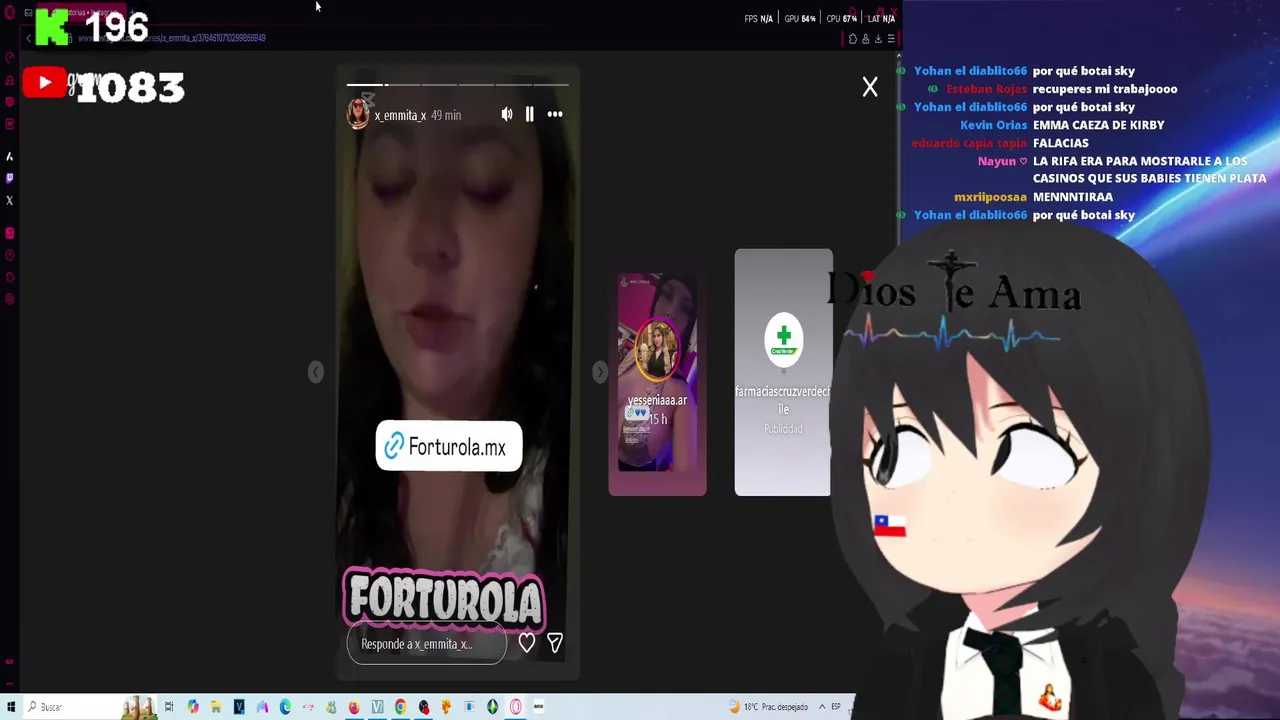Open the browser profile account icon
The width and height of the screenshot is (1280, 720).
pos(866,39)
